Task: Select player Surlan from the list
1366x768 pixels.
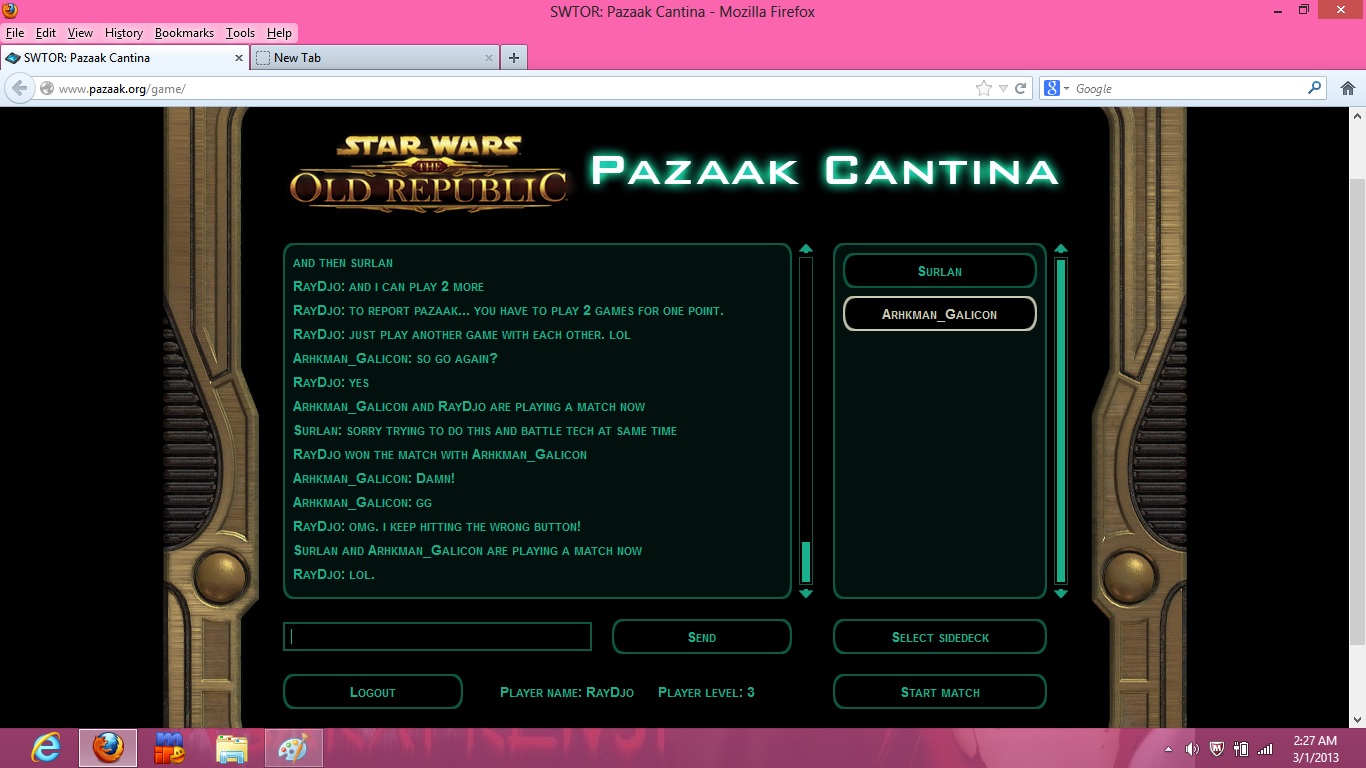Action: 939,271
